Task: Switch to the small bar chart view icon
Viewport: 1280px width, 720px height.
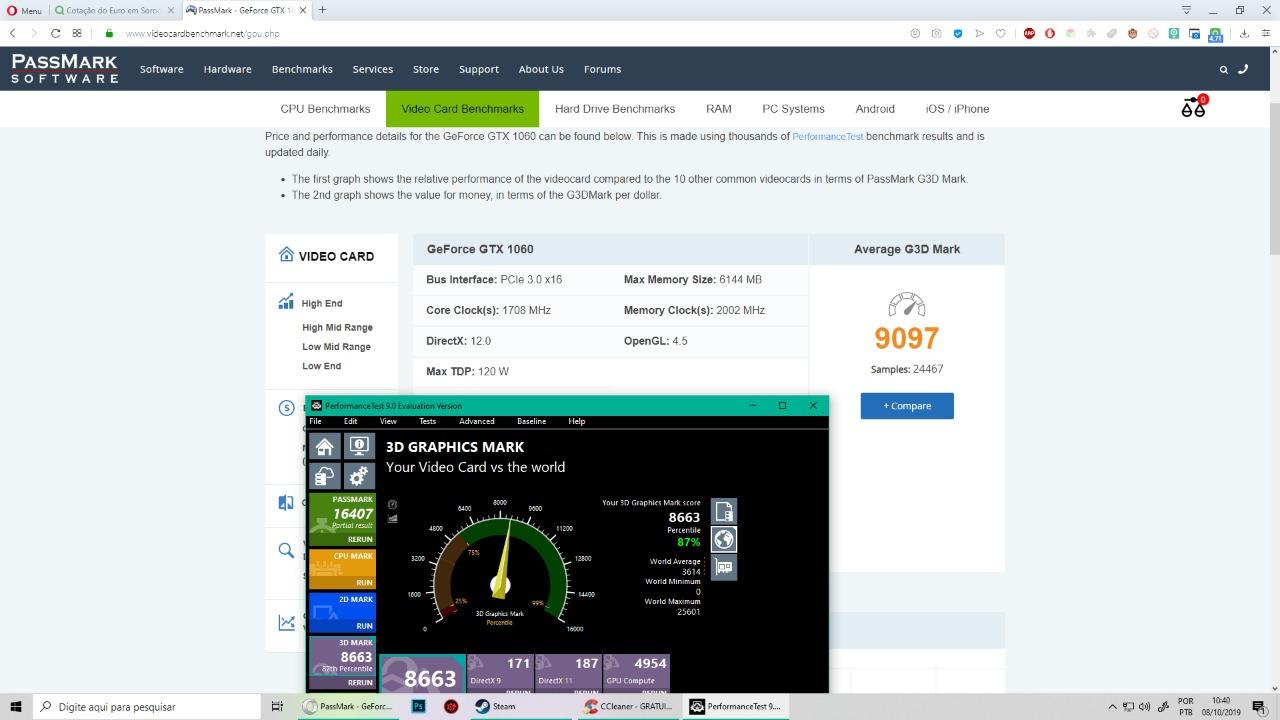Action: coord(392,518)
